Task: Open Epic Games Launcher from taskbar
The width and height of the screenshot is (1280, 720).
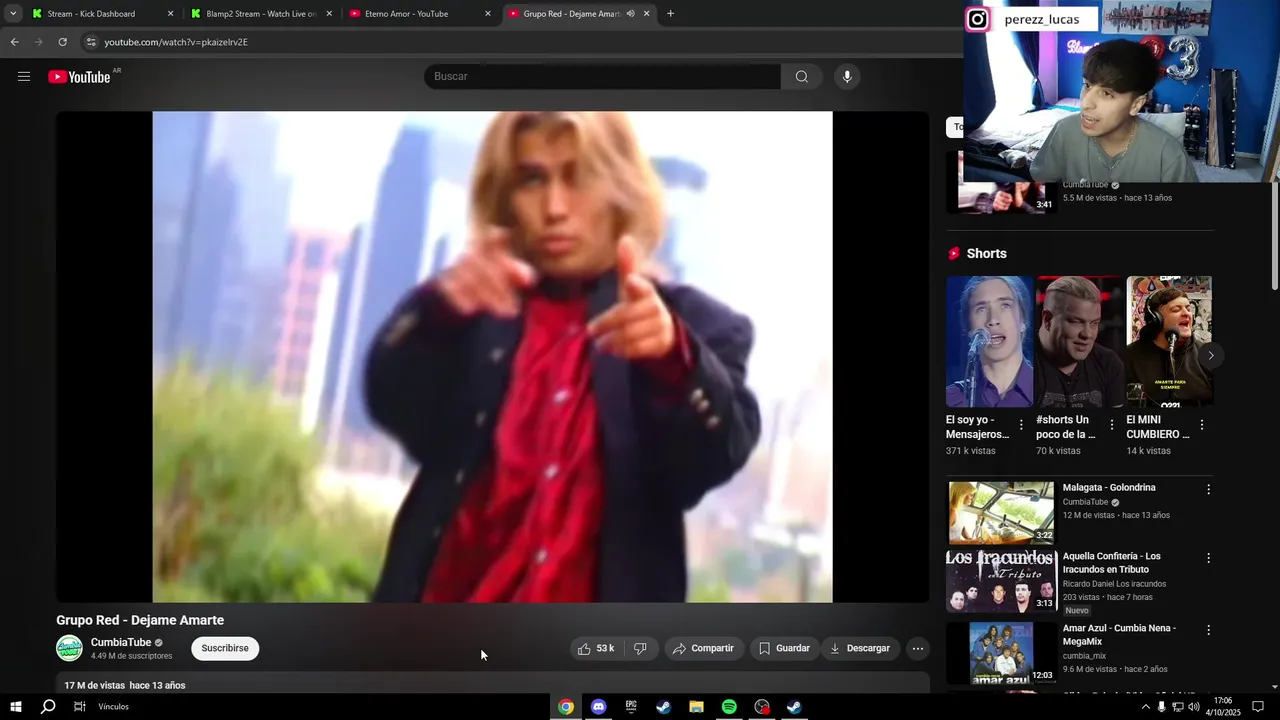Action: (631, 707)
